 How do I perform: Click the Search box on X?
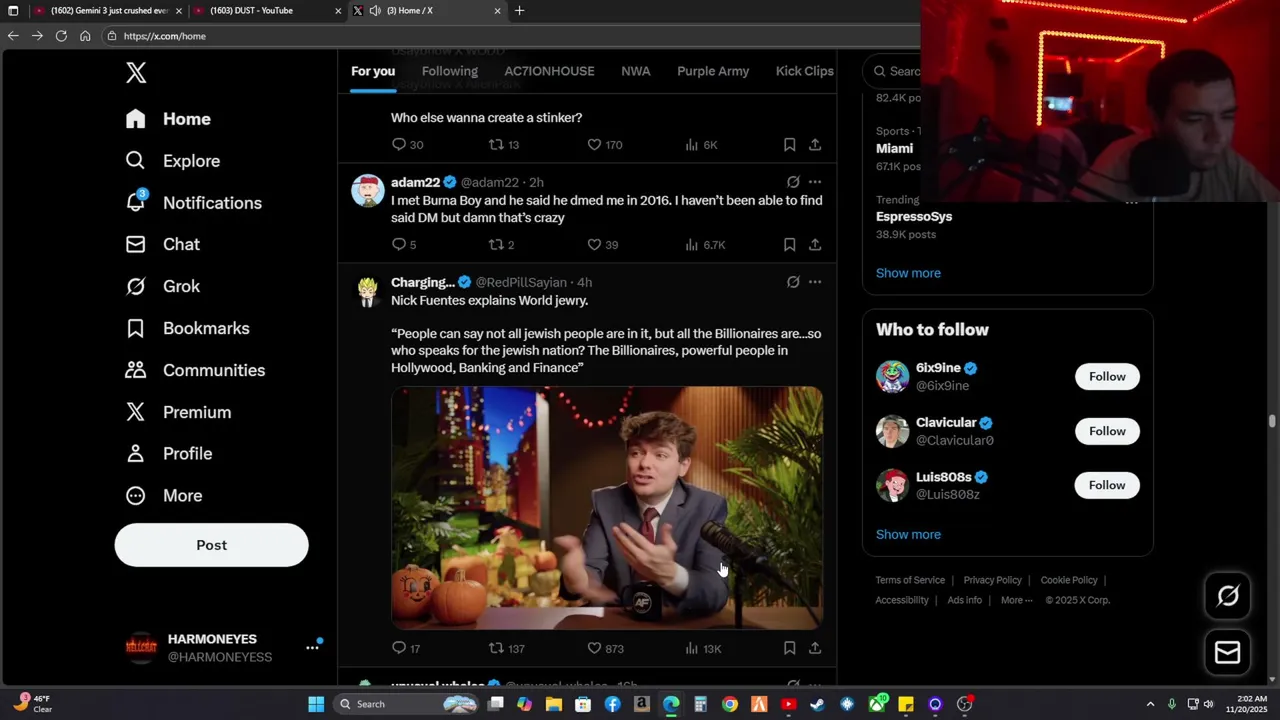893,71
